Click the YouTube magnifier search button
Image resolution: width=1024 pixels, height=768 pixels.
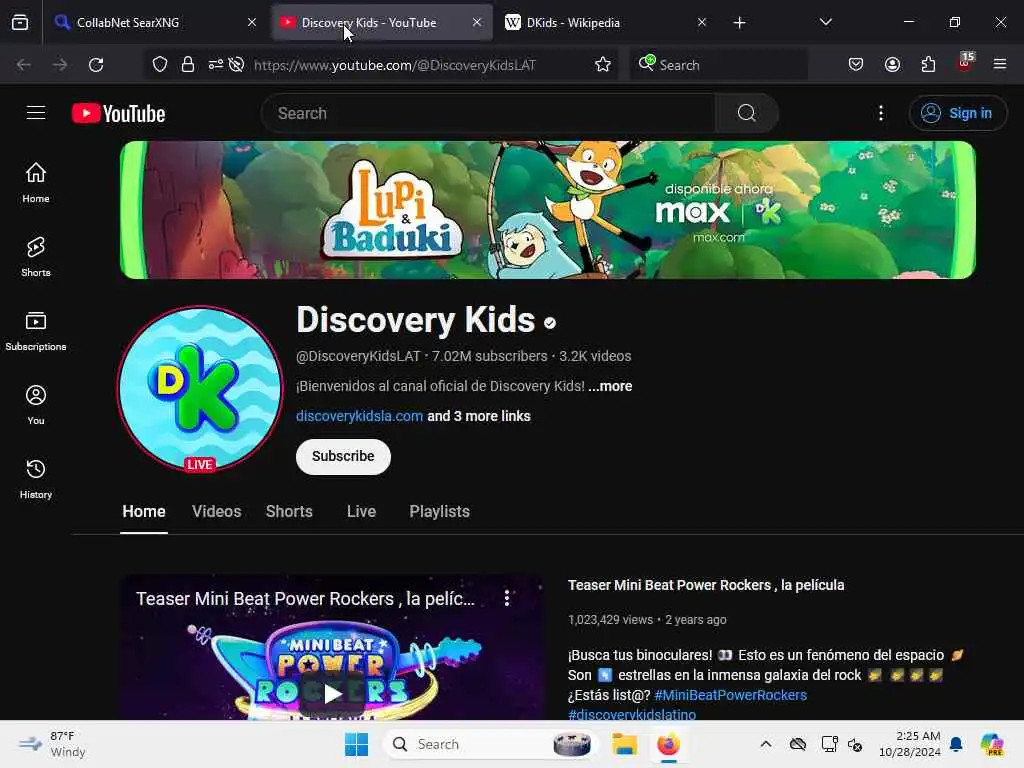(746, 113)
